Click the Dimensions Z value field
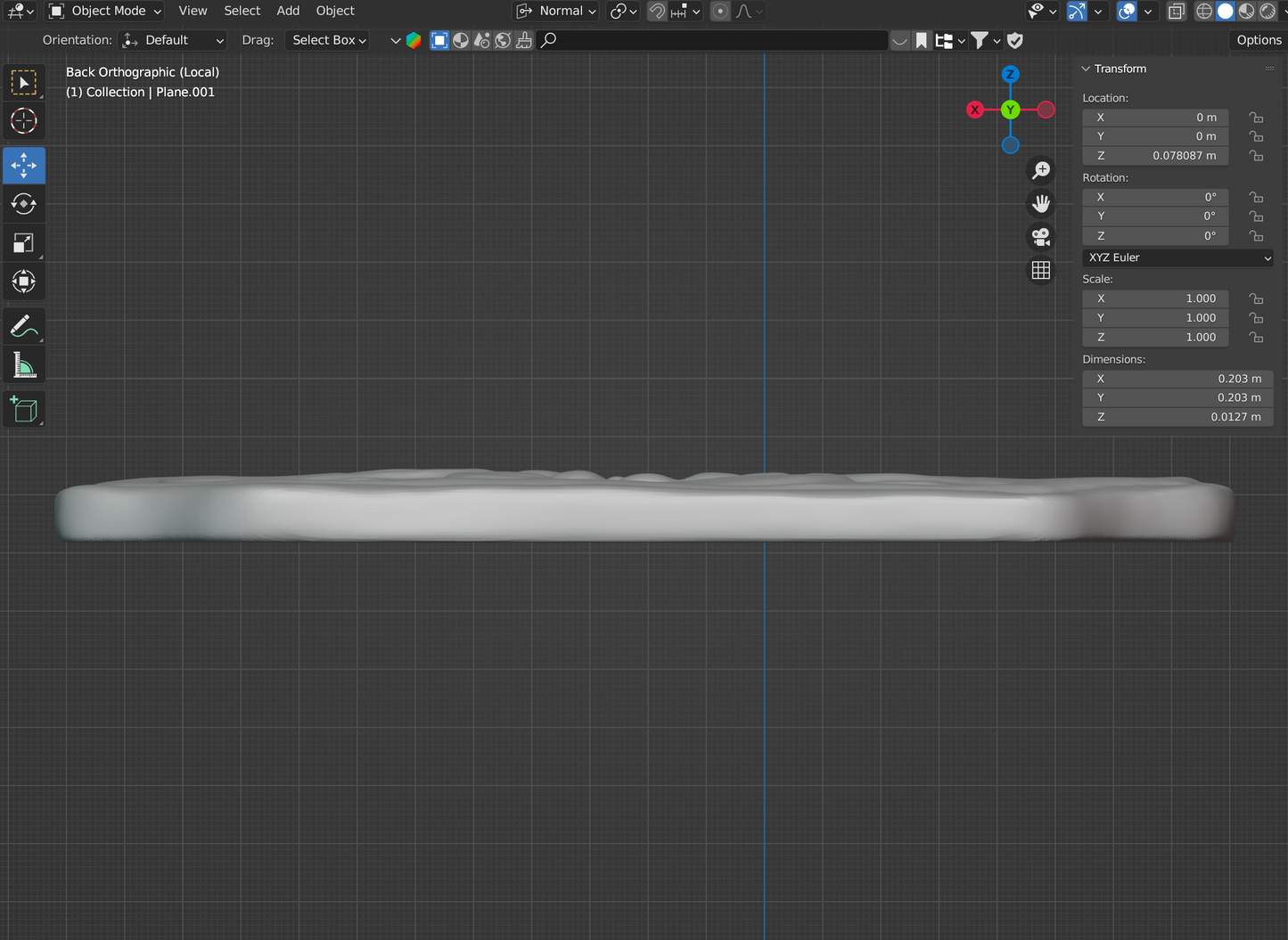 point(1177,417)
